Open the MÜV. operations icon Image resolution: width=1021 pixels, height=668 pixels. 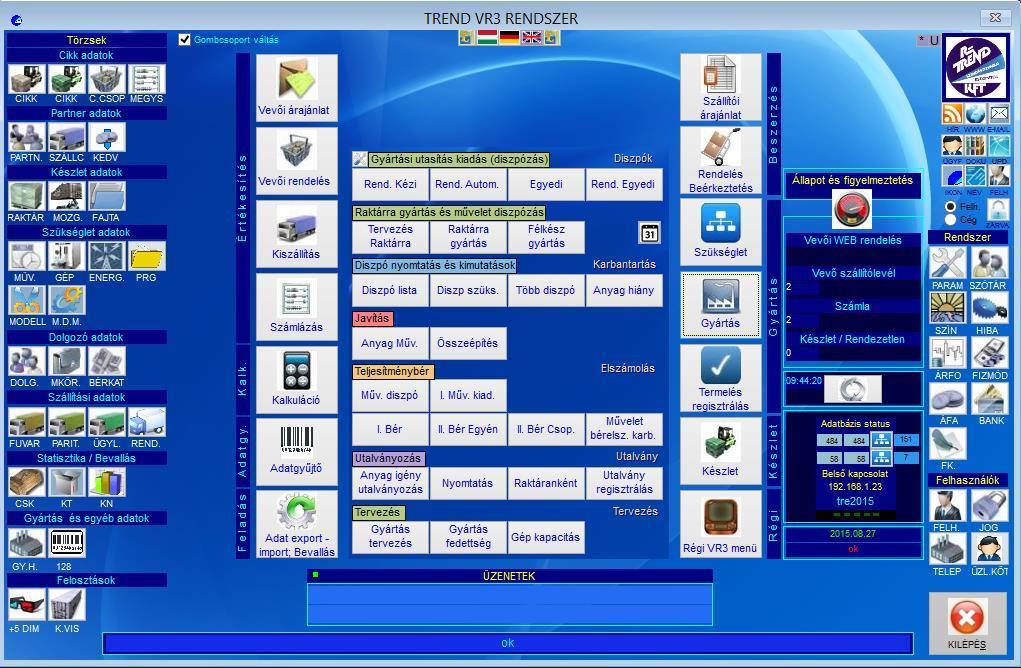tap(27, 257)
